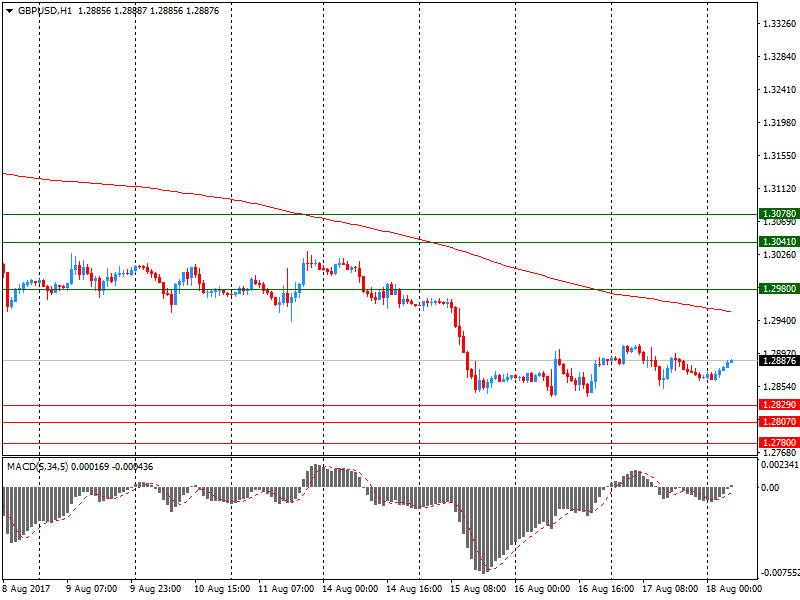Select the 1.31980 price axis value
Viewport: 800px width, 600px height.
780,122
